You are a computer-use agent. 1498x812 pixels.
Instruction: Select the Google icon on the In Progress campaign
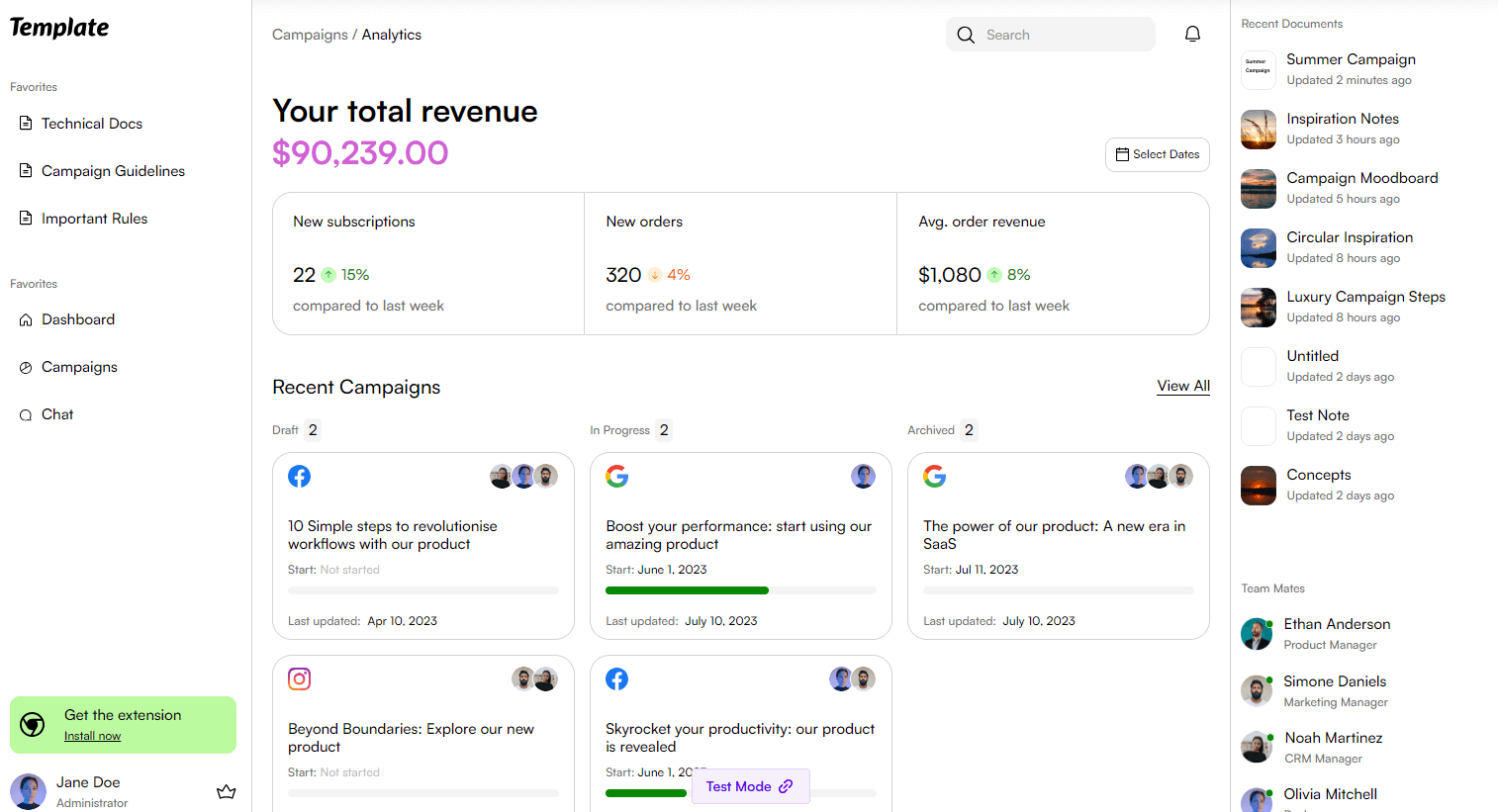pos(616,476)
